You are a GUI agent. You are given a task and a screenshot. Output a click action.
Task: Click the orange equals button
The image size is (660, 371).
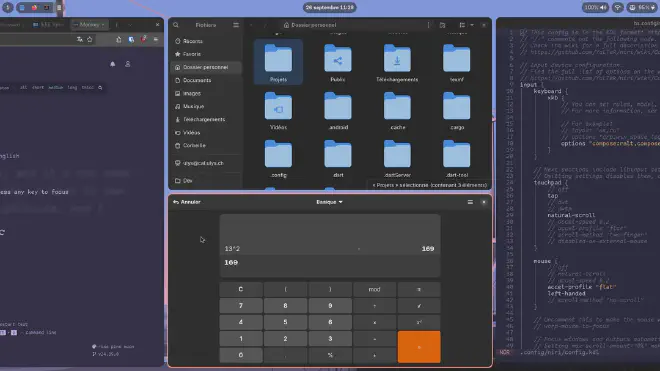[419, 347]
